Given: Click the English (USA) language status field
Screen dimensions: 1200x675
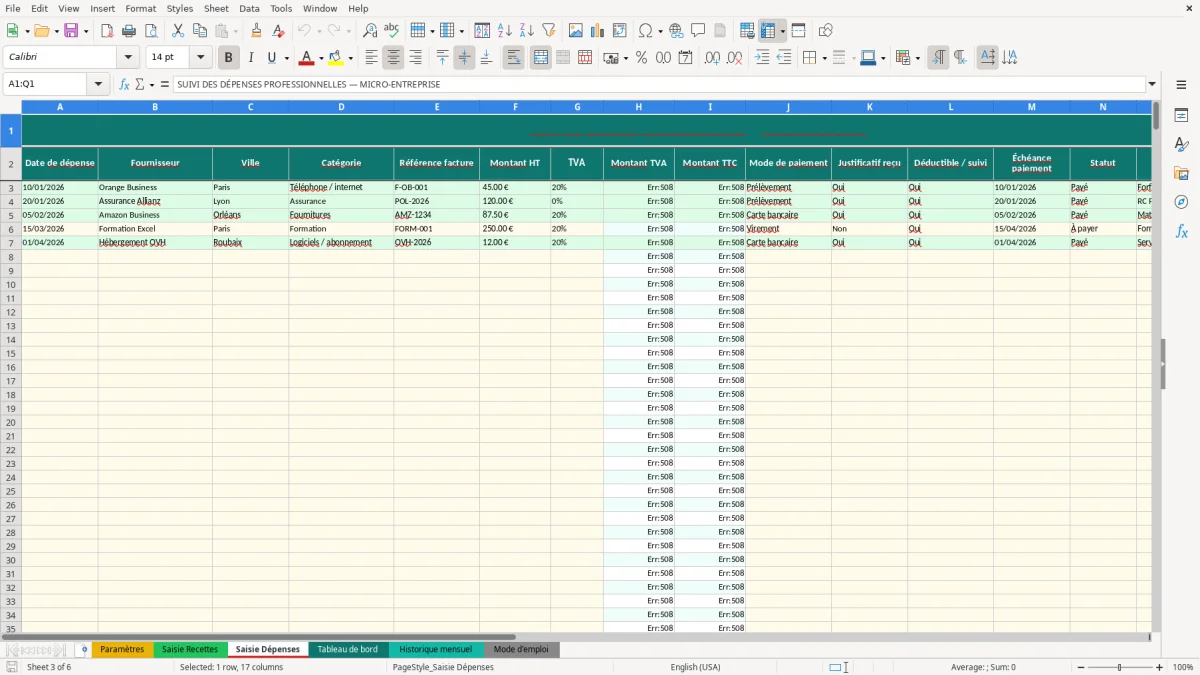Looking at the screenshot, I should point(695,667).
